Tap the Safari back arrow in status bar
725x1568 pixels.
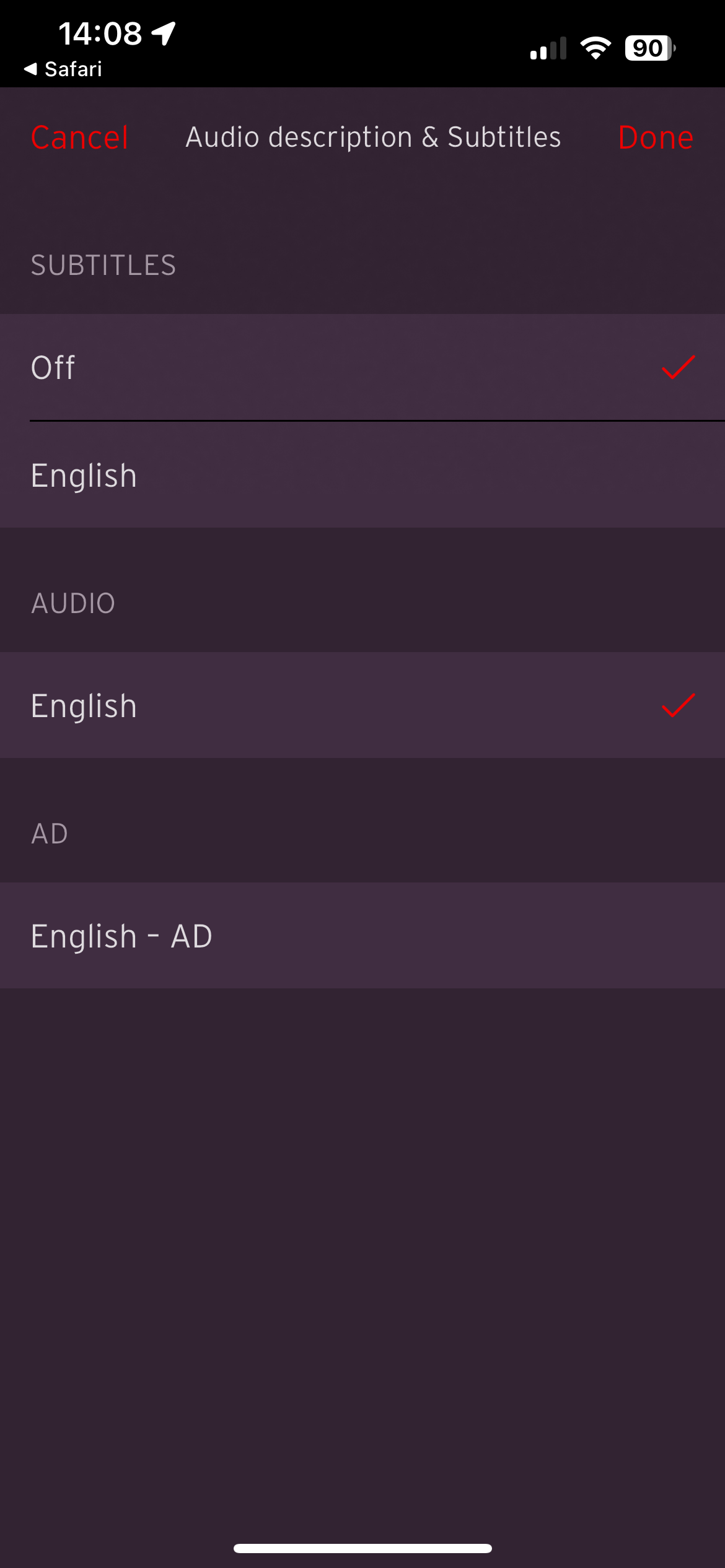click(x=30, y=69)
